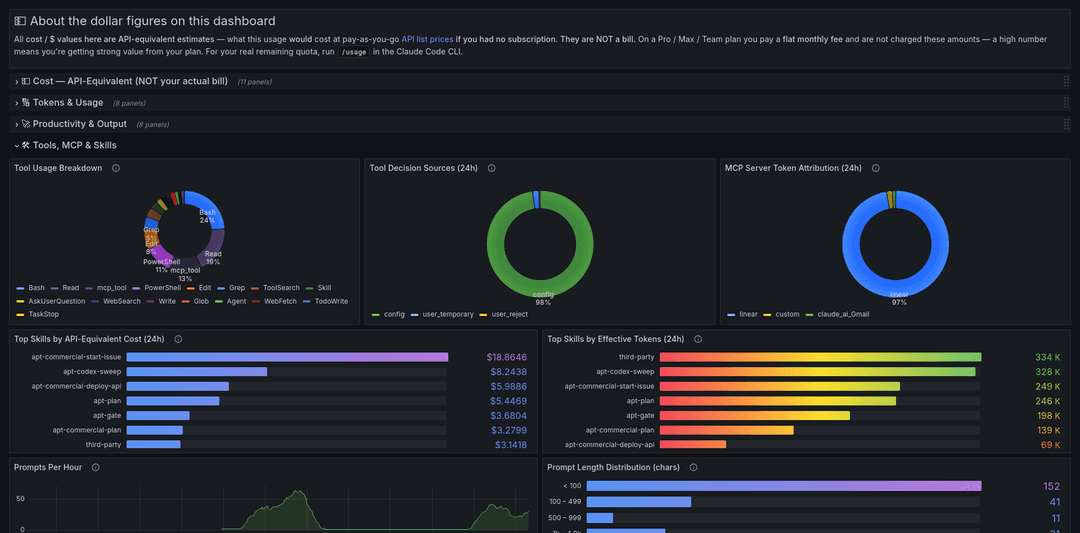Click the Tool Usage Breakdown panel title
This screenshot has width=1080, height=533.
[x=58, y=168]
